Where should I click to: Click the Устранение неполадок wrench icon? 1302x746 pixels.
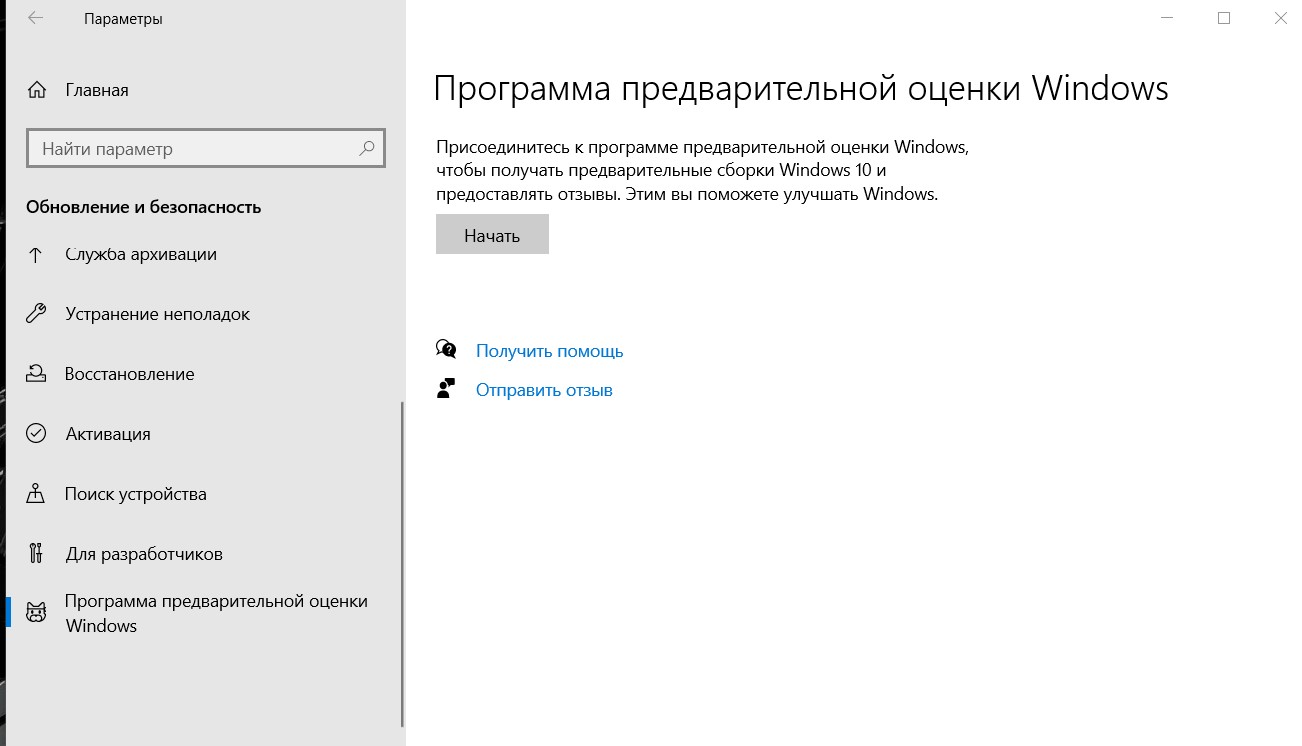36,314
